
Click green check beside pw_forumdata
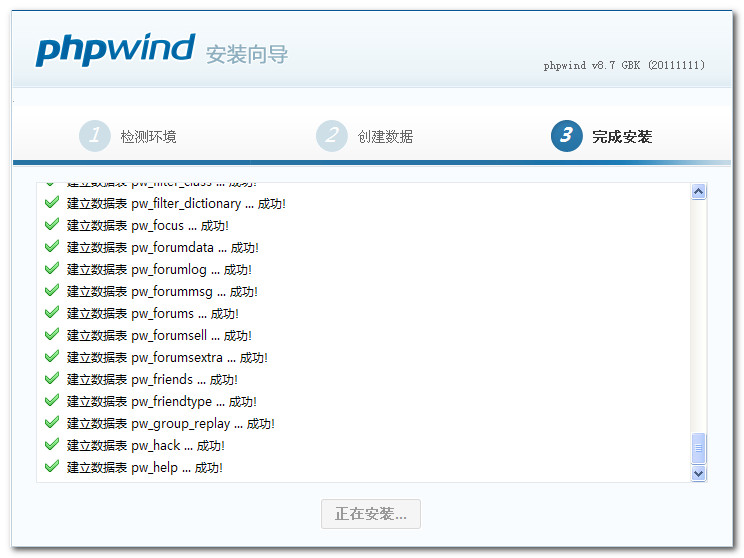[52, 247]
